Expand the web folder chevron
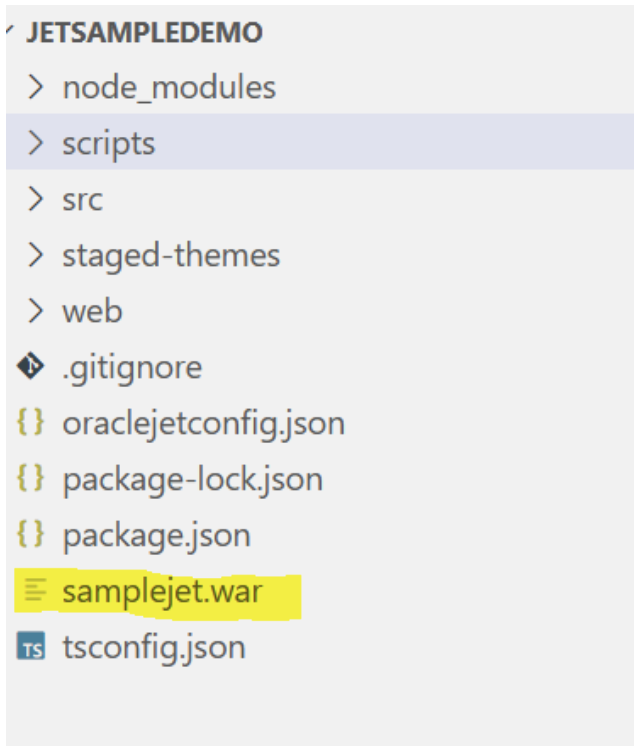Screen dimensions: 634x746 37,311
